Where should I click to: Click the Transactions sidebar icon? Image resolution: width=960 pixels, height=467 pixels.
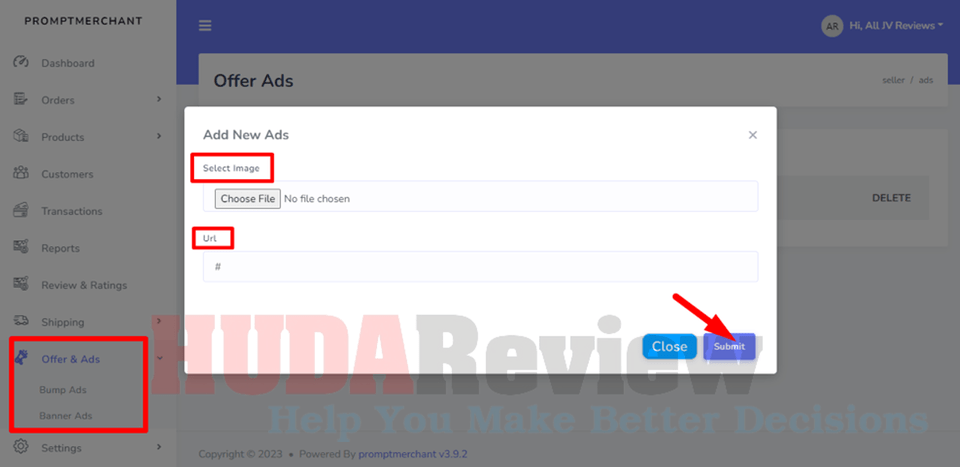point(21,211)
